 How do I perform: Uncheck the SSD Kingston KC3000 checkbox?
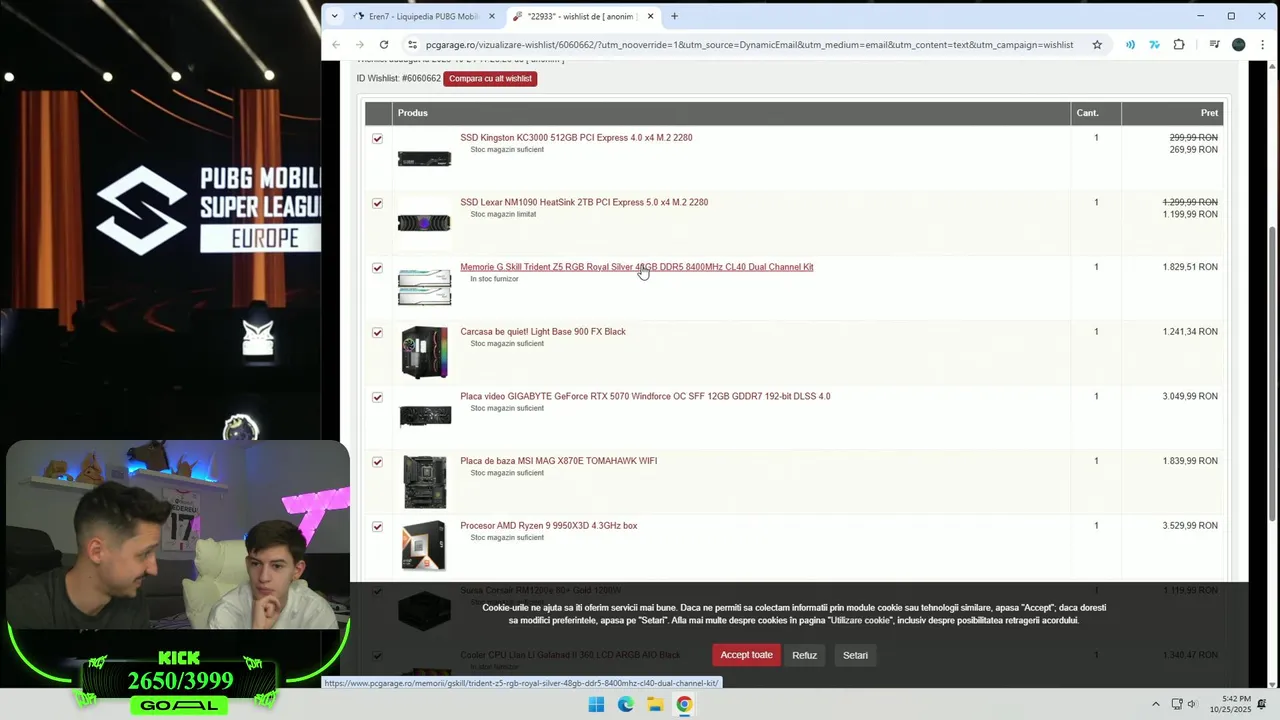tap(377, 139)
